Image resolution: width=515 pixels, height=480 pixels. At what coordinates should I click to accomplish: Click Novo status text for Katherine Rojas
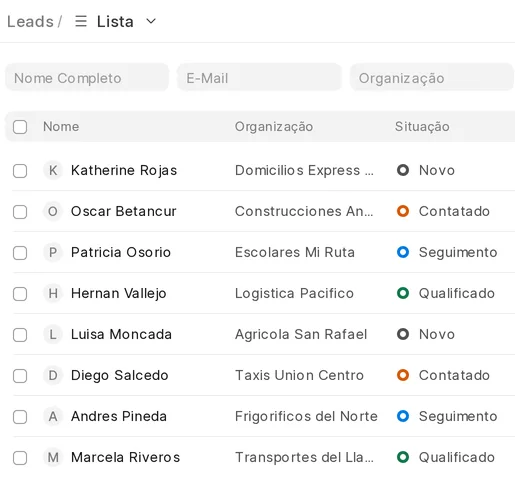pos(437,170)
